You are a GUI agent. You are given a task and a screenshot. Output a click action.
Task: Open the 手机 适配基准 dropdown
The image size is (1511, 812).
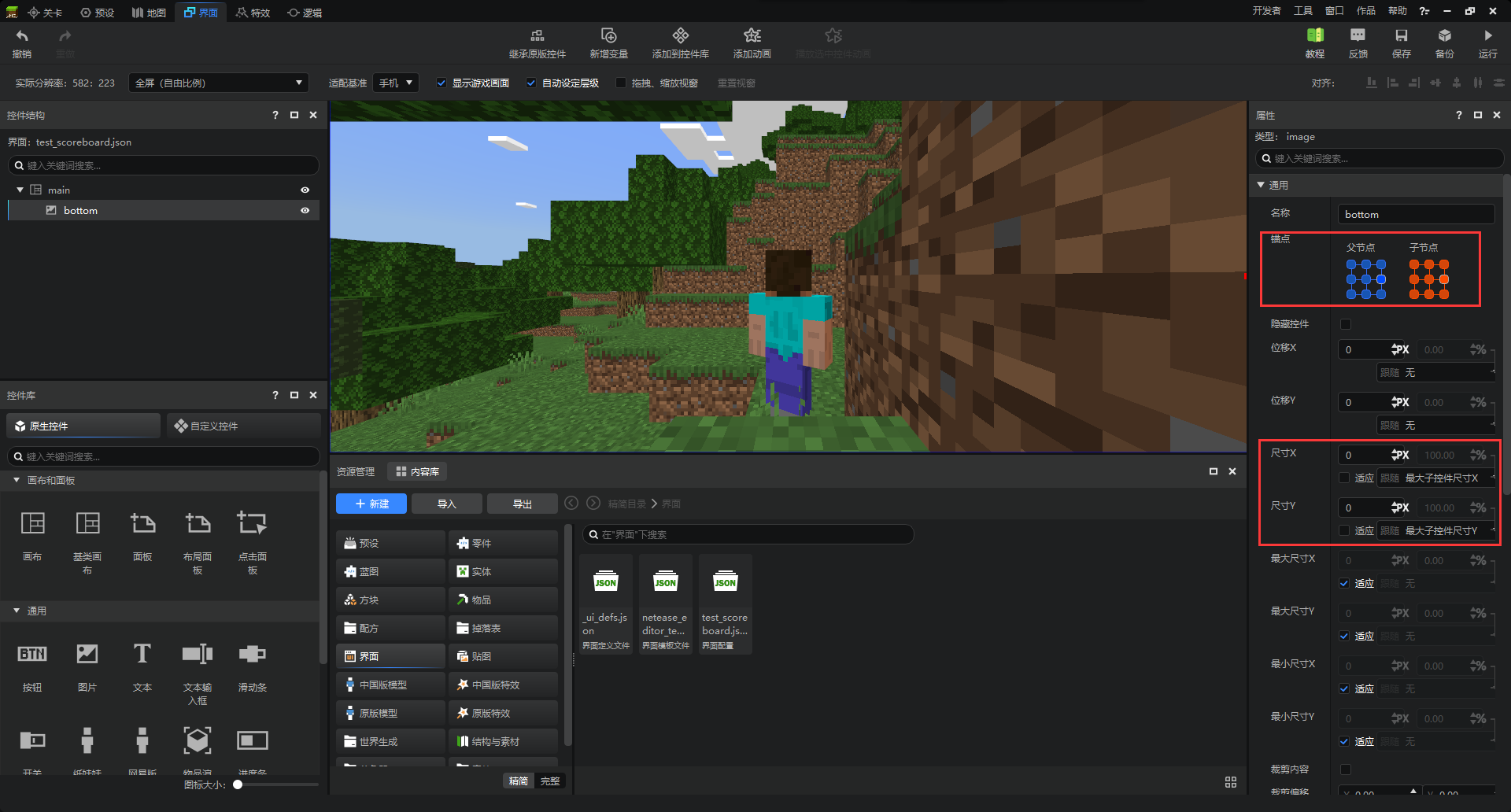[395, 83]
